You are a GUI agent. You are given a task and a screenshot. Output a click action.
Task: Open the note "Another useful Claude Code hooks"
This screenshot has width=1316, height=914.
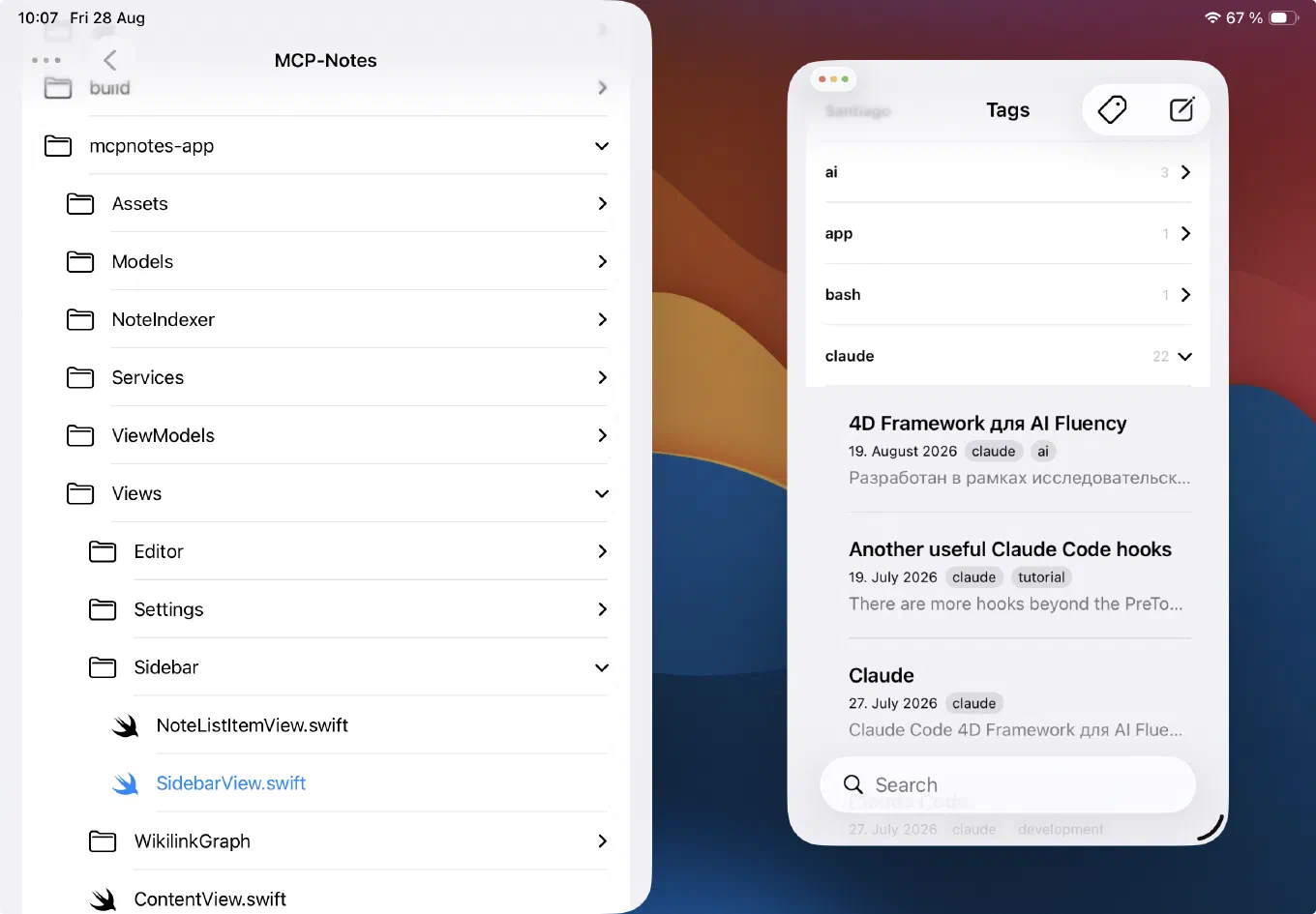[1010, 549]
